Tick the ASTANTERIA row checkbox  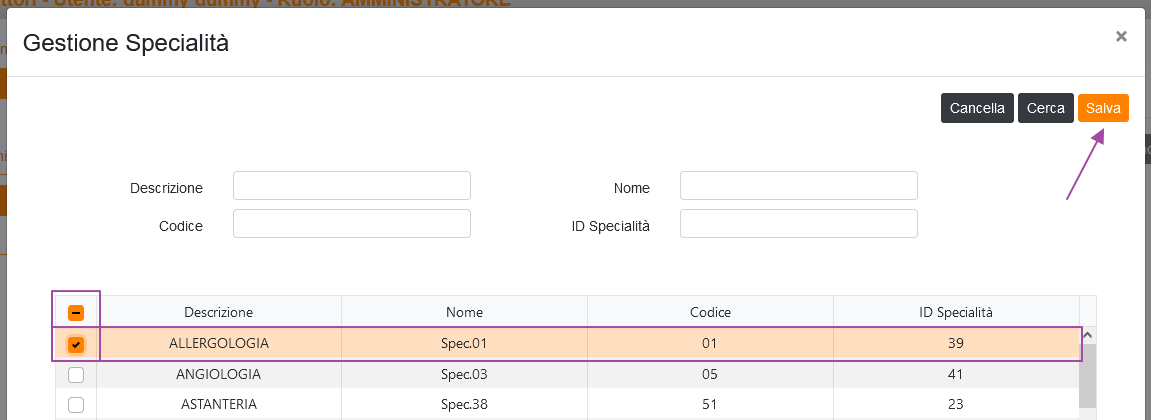click(x=76, y=405)
